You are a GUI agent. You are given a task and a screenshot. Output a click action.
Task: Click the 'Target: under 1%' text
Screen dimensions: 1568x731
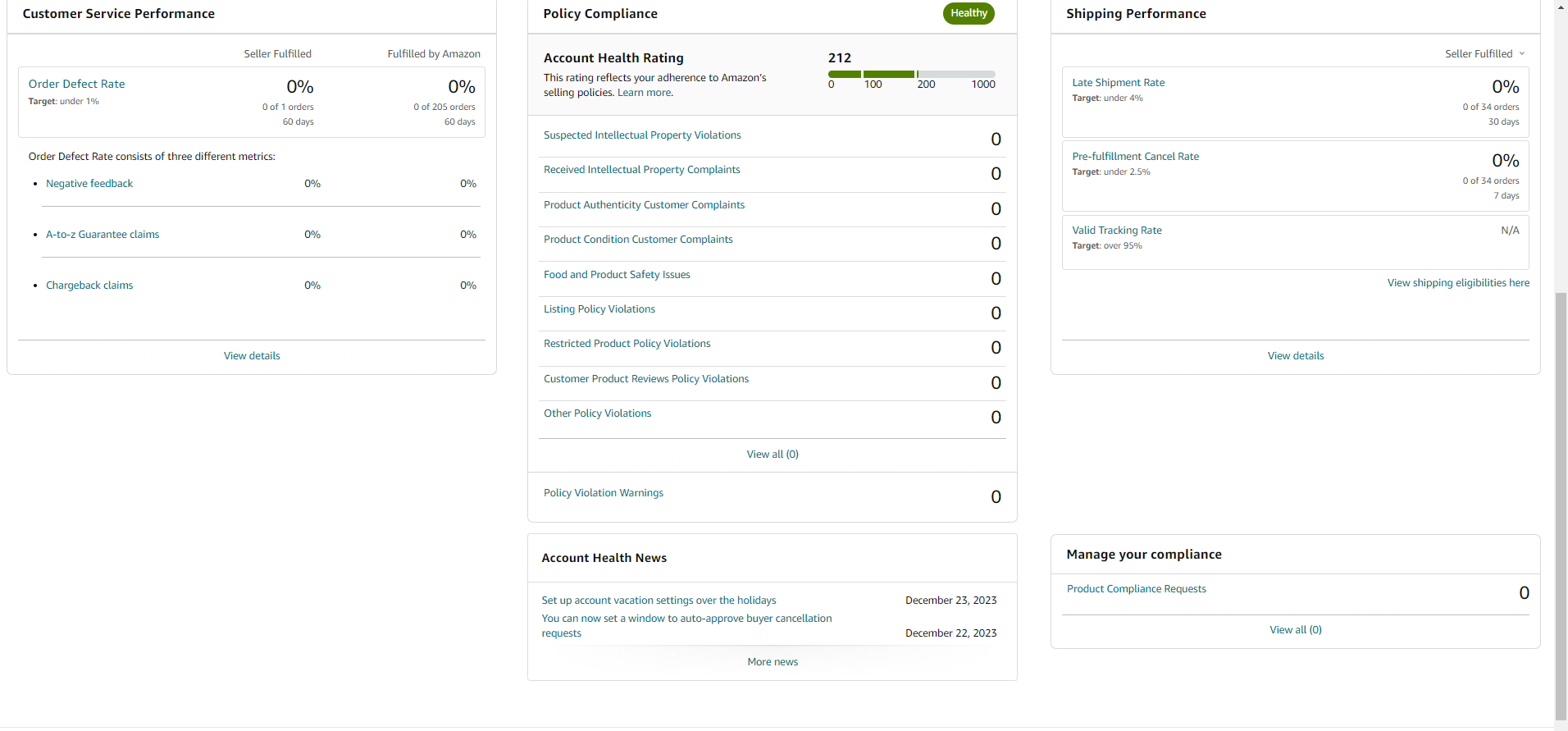point(64,102)
